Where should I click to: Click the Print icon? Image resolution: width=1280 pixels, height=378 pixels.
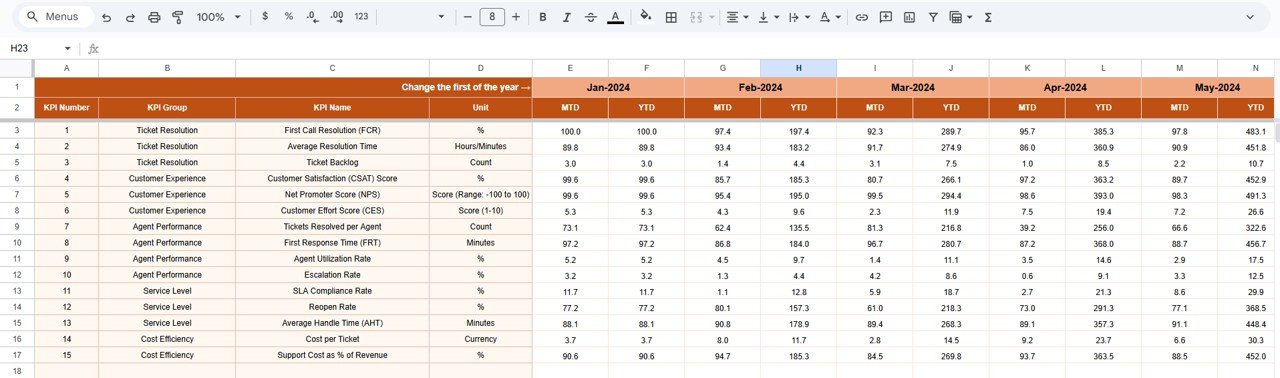click(x=153, y=17)
